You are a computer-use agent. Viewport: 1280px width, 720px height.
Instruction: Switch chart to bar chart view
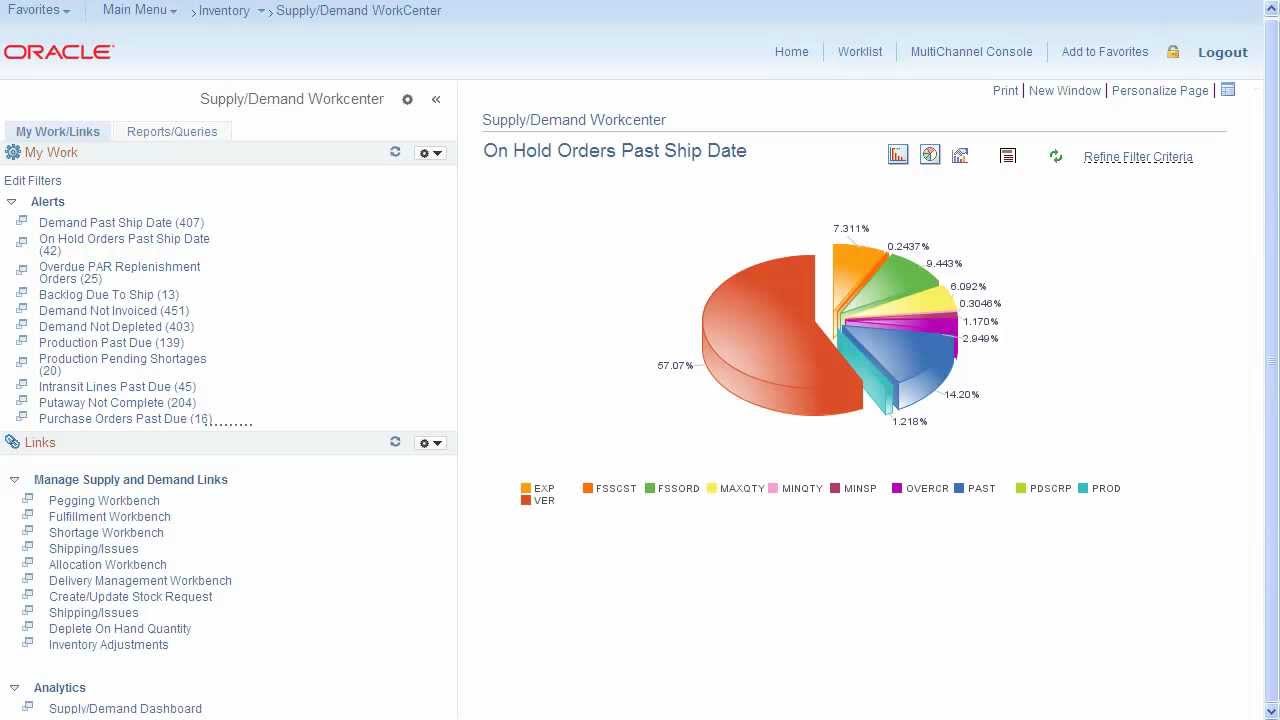pos(898,154)
